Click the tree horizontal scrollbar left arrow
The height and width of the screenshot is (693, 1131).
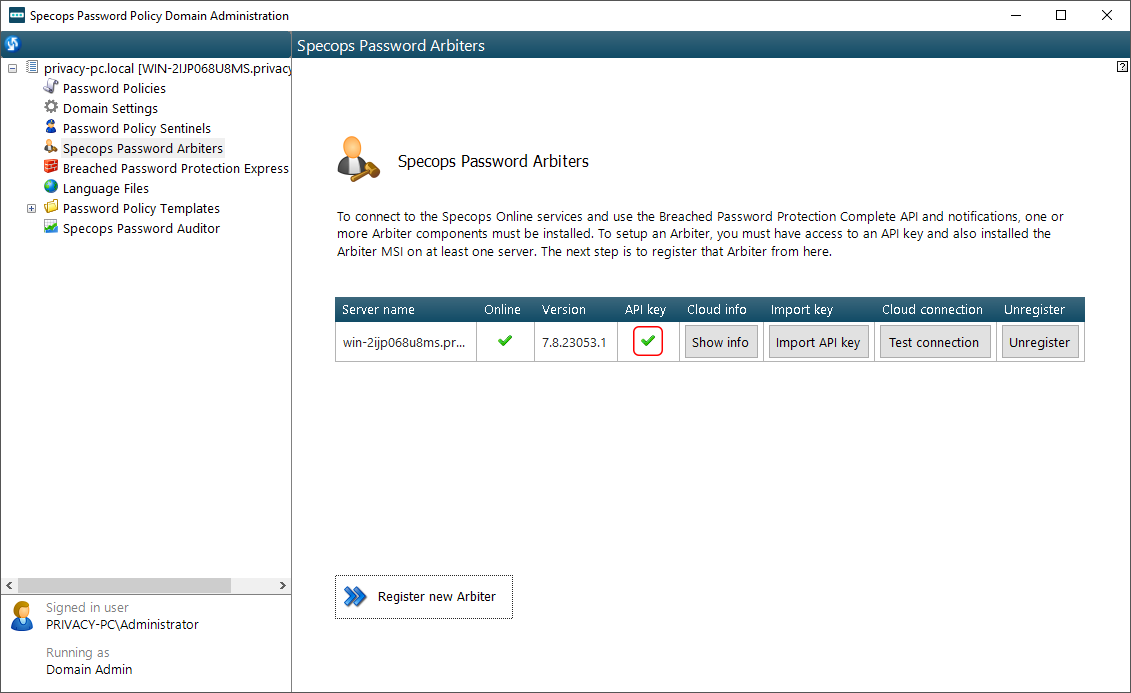click(9, 586)
